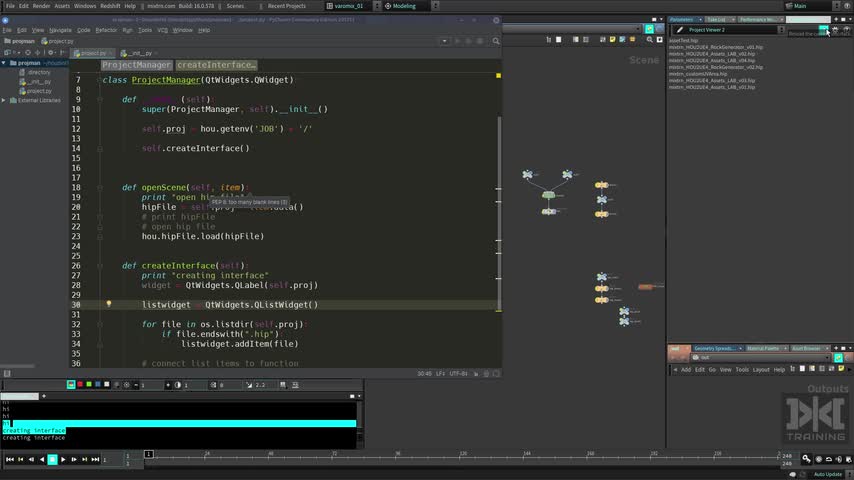This screenshot has height=480, width=854.
Task: Collapse the projman folder in project tree
Action: 4,63
